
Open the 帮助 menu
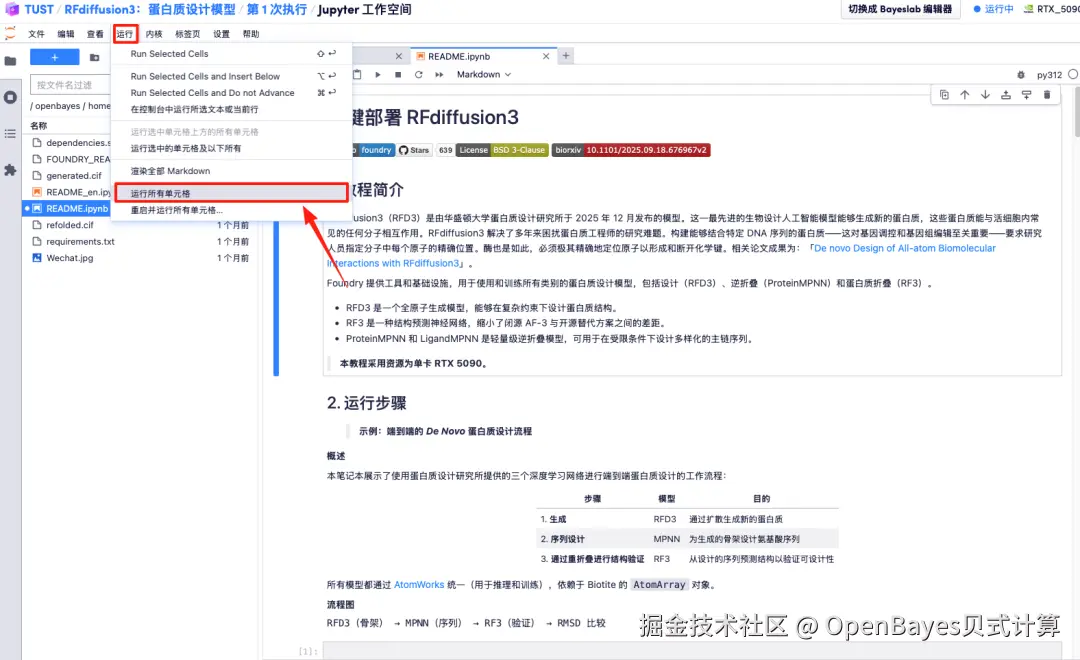coord(251,34)
